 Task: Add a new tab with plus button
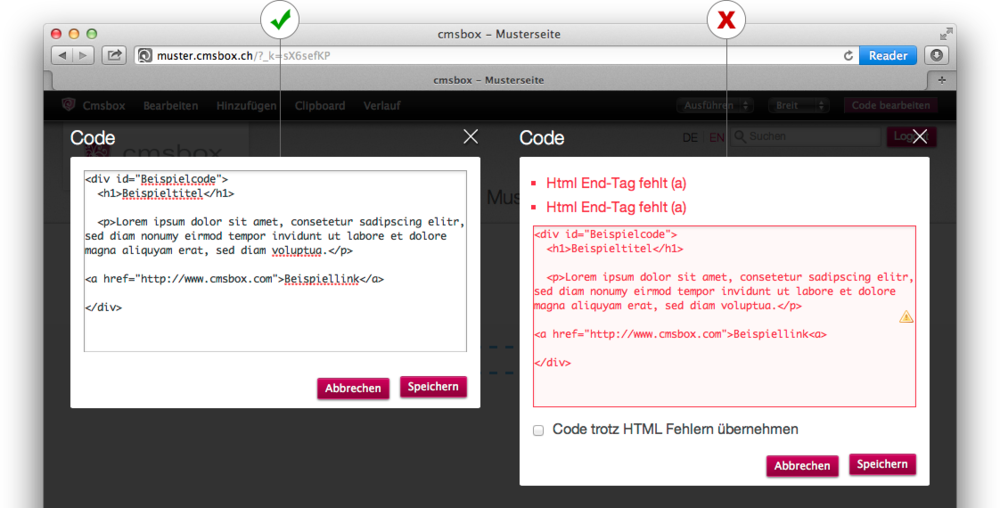[941, 80]
